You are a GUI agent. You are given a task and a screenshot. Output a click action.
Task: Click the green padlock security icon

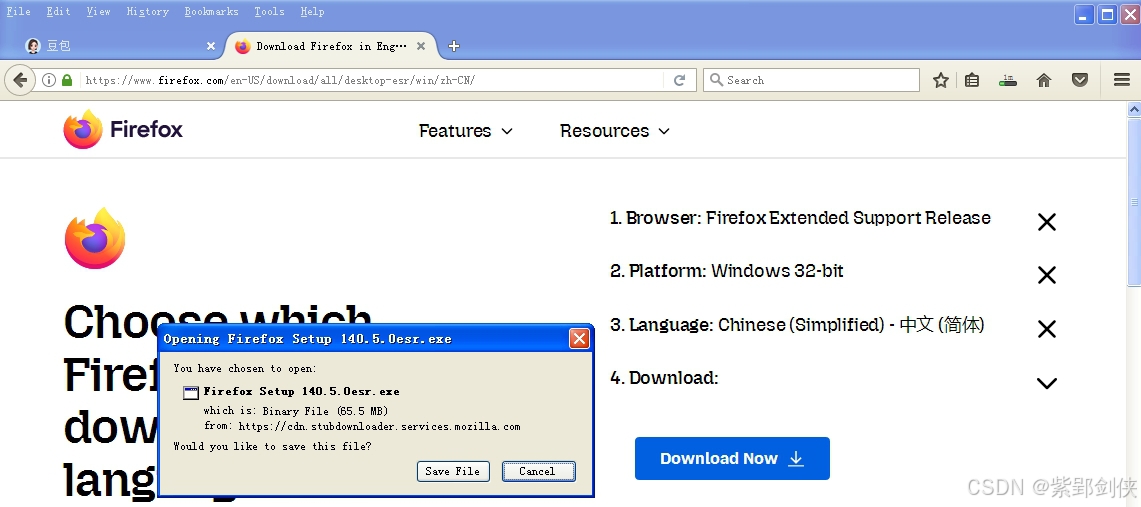click(67, 80)
